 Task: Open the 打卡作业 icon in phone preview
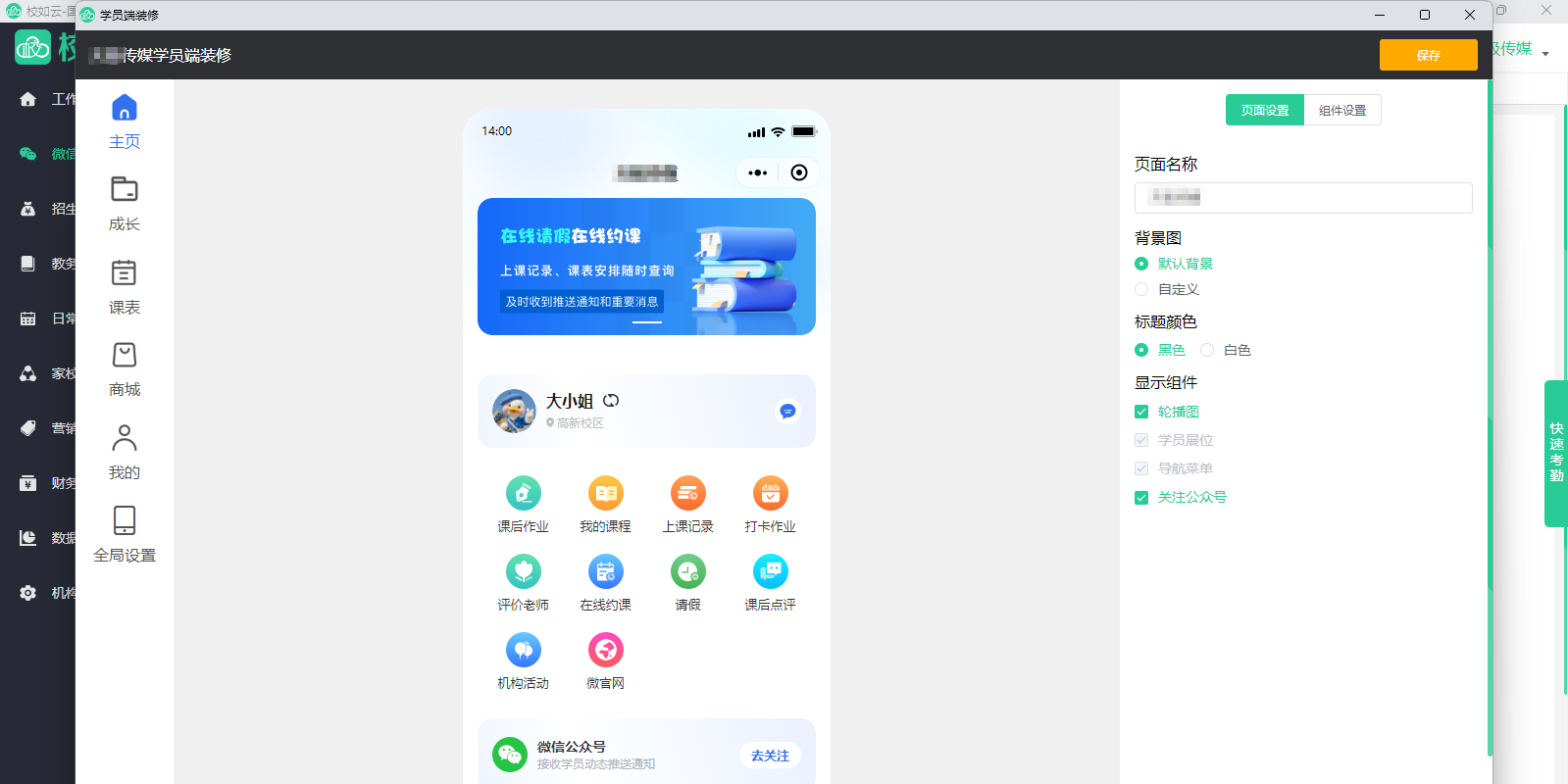(x=770, y=494)
